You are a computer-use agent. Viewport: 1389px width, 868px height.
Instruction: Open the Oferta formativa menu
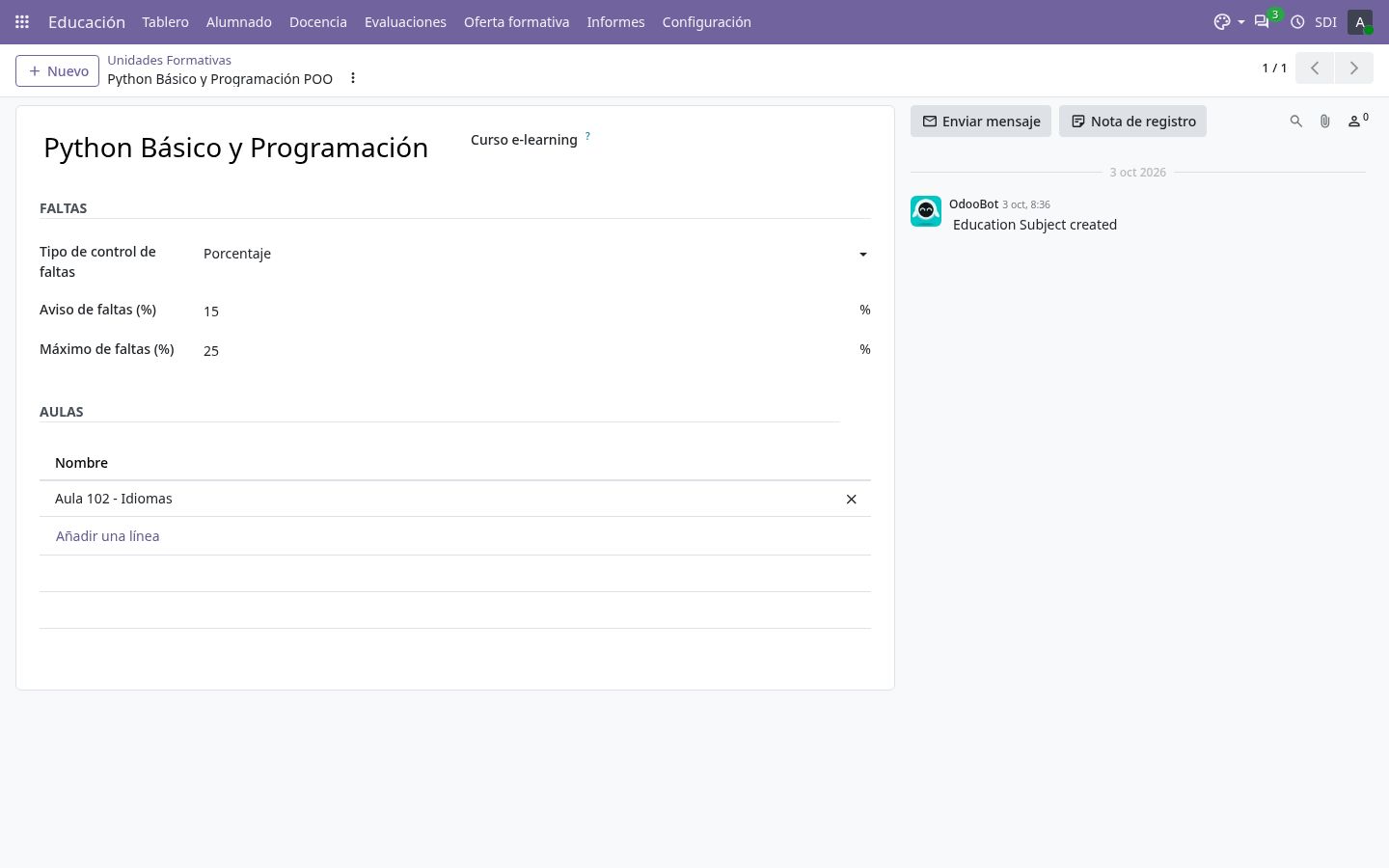517,21
